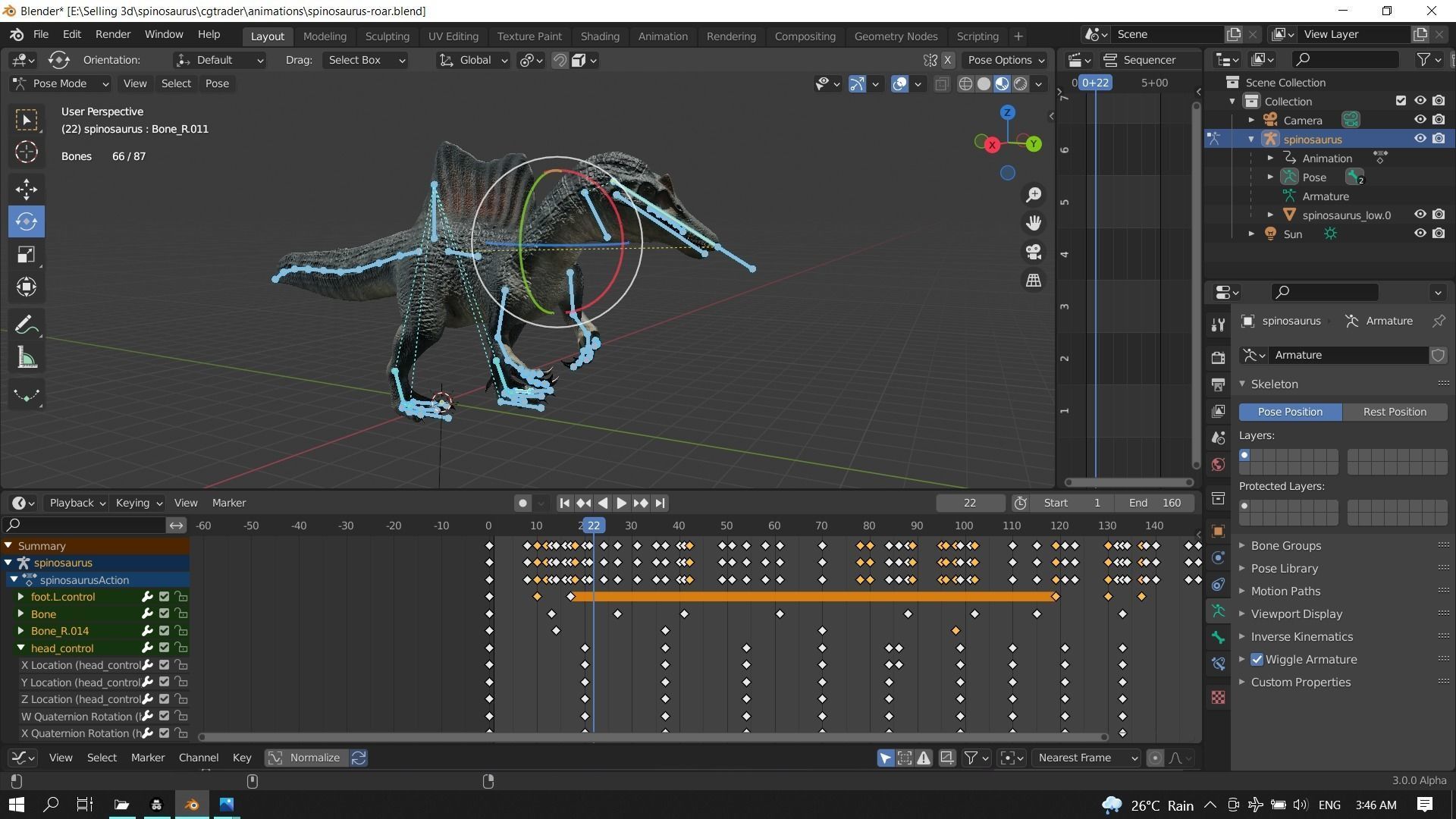Jump to the next keyframe
The height and width of the screenshot is (819, 1456).
coord(641,503)
